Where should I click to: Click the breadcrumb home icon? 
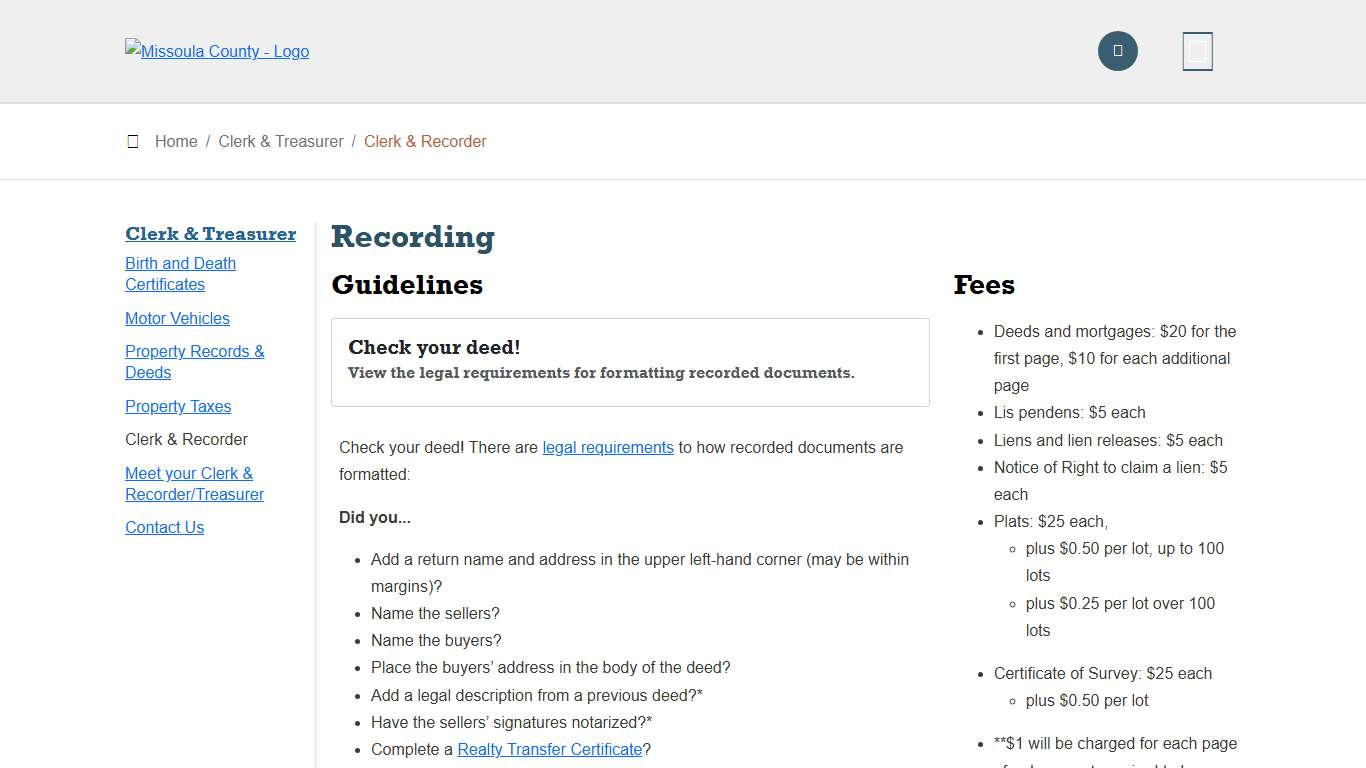(x=133, y=142)
